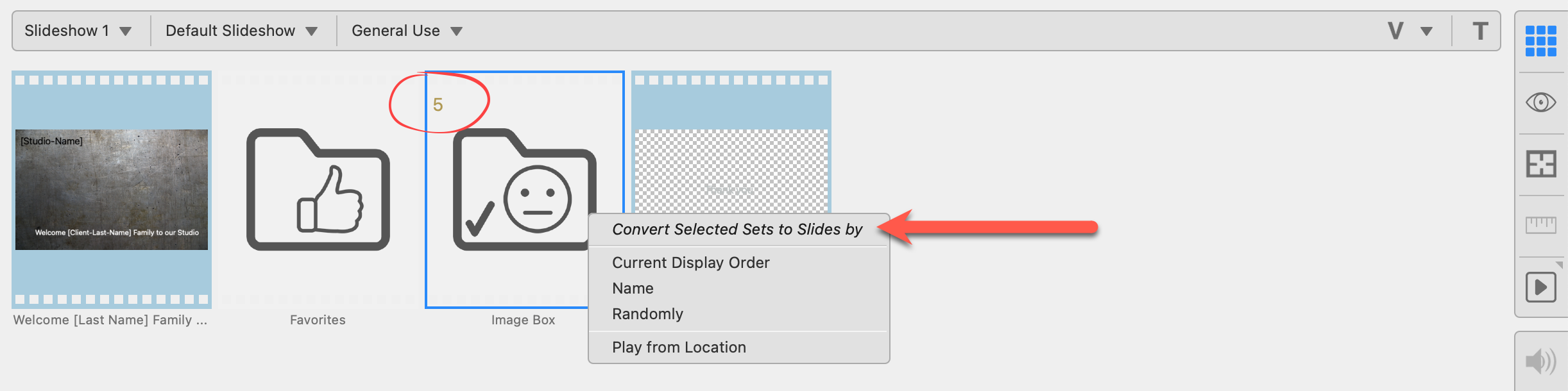Click the layout grid icon in sidebar

pos(1540,164)
